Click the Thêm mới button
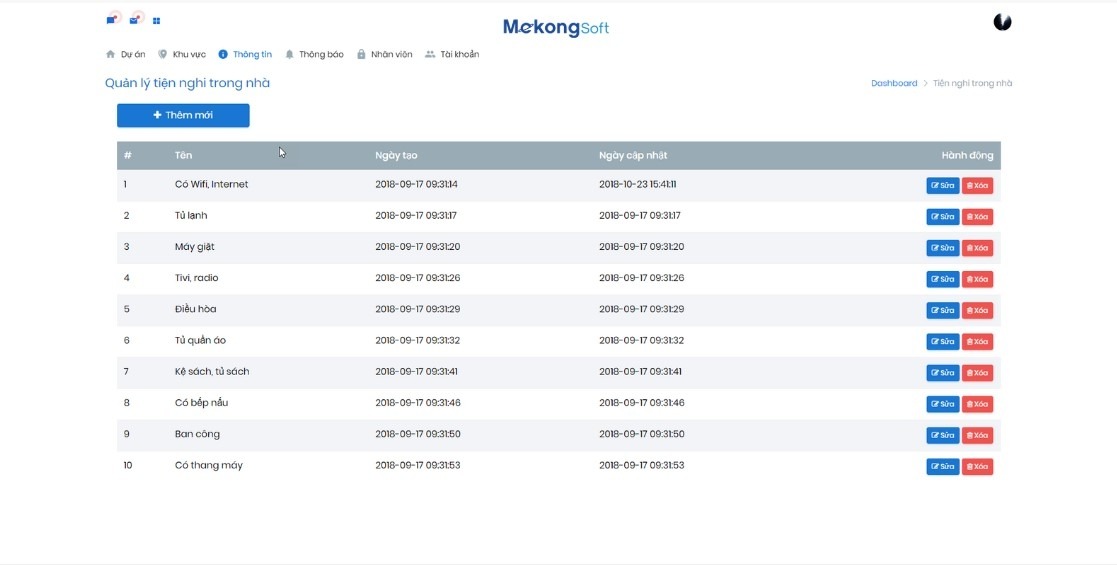This screenshot has width=1117, height=565. tap(183, 115)
